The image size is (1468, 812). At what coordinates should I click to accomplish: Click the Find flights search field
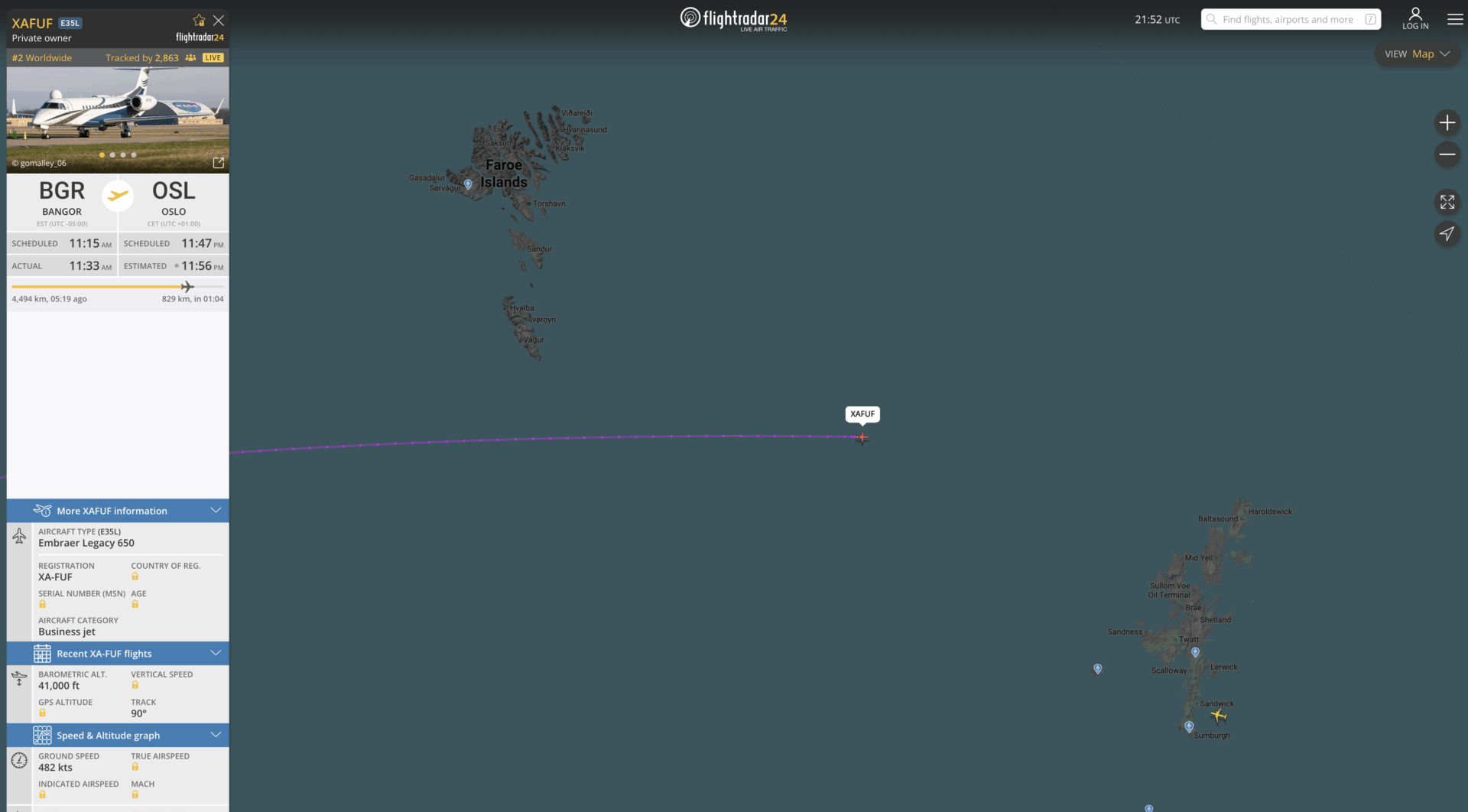1291,20
